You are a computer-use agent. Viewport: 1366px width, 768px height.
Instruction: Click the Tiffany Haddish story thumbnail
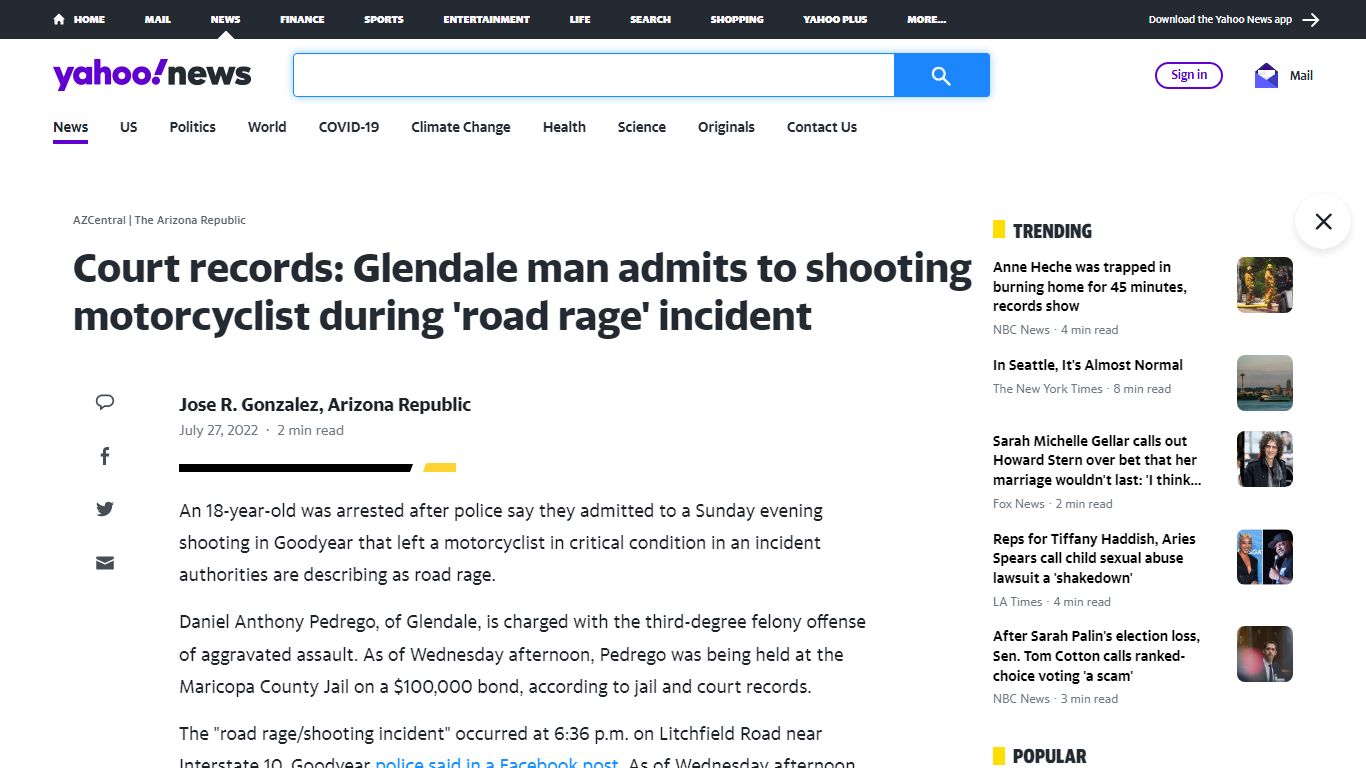[x=1265, y=557]
